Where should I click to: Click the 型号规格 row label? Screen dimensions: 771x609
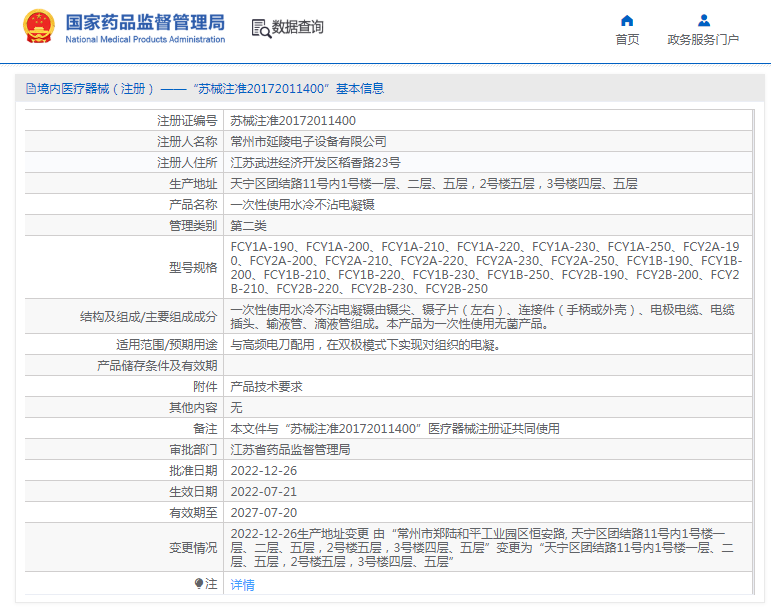193,268
